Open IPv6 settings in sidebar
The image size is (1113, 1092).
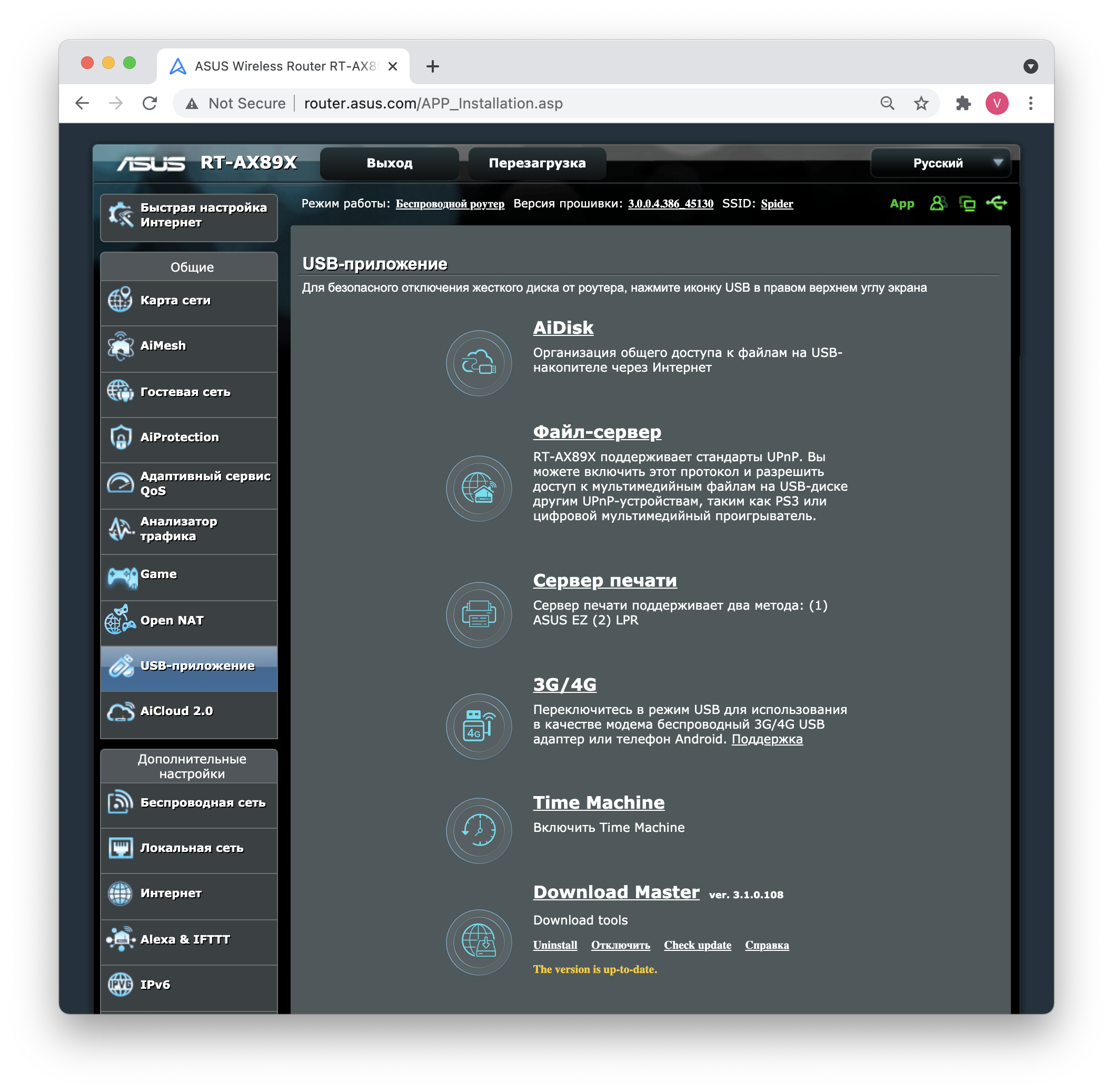(188, 988)
